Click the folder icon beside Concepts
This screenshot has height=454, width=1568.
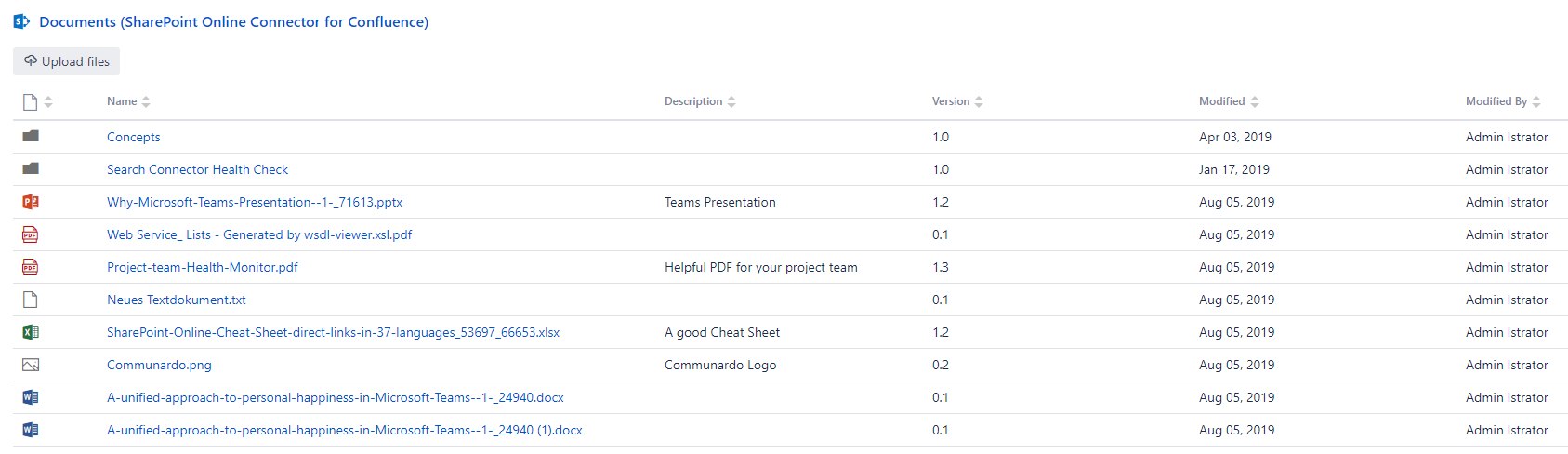[x=31, y=136]
